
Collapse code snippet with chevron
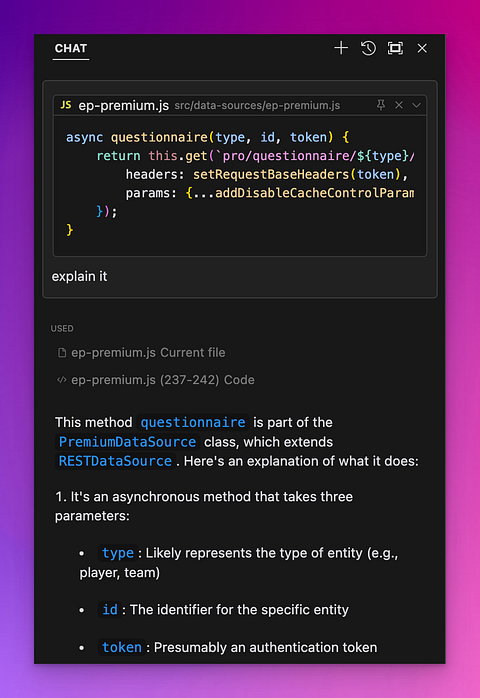[416, 106]
